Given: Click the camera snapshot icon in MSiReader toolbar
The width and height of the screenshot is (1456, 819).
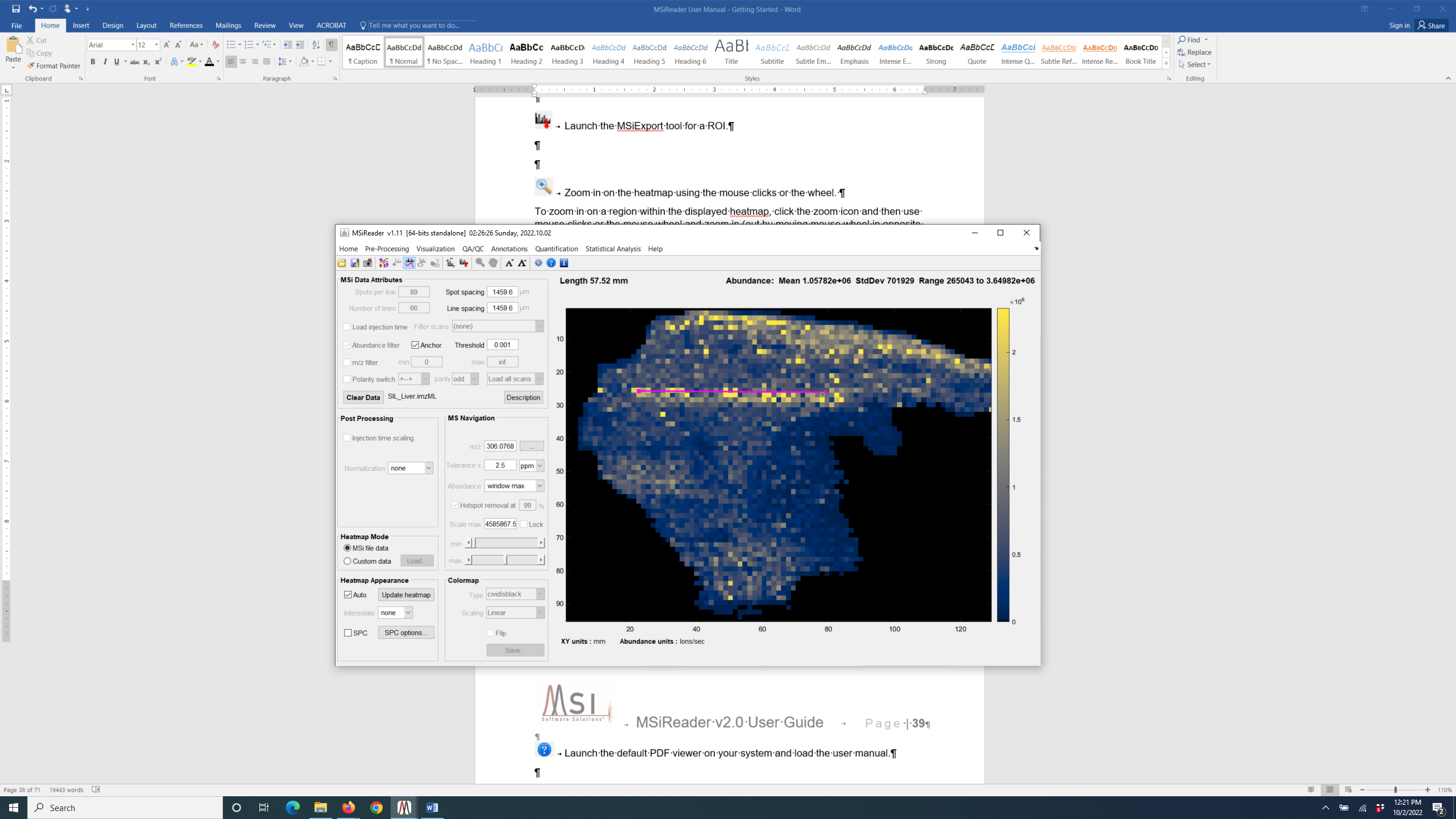Looking at the screenshot, I should point(368,263).
